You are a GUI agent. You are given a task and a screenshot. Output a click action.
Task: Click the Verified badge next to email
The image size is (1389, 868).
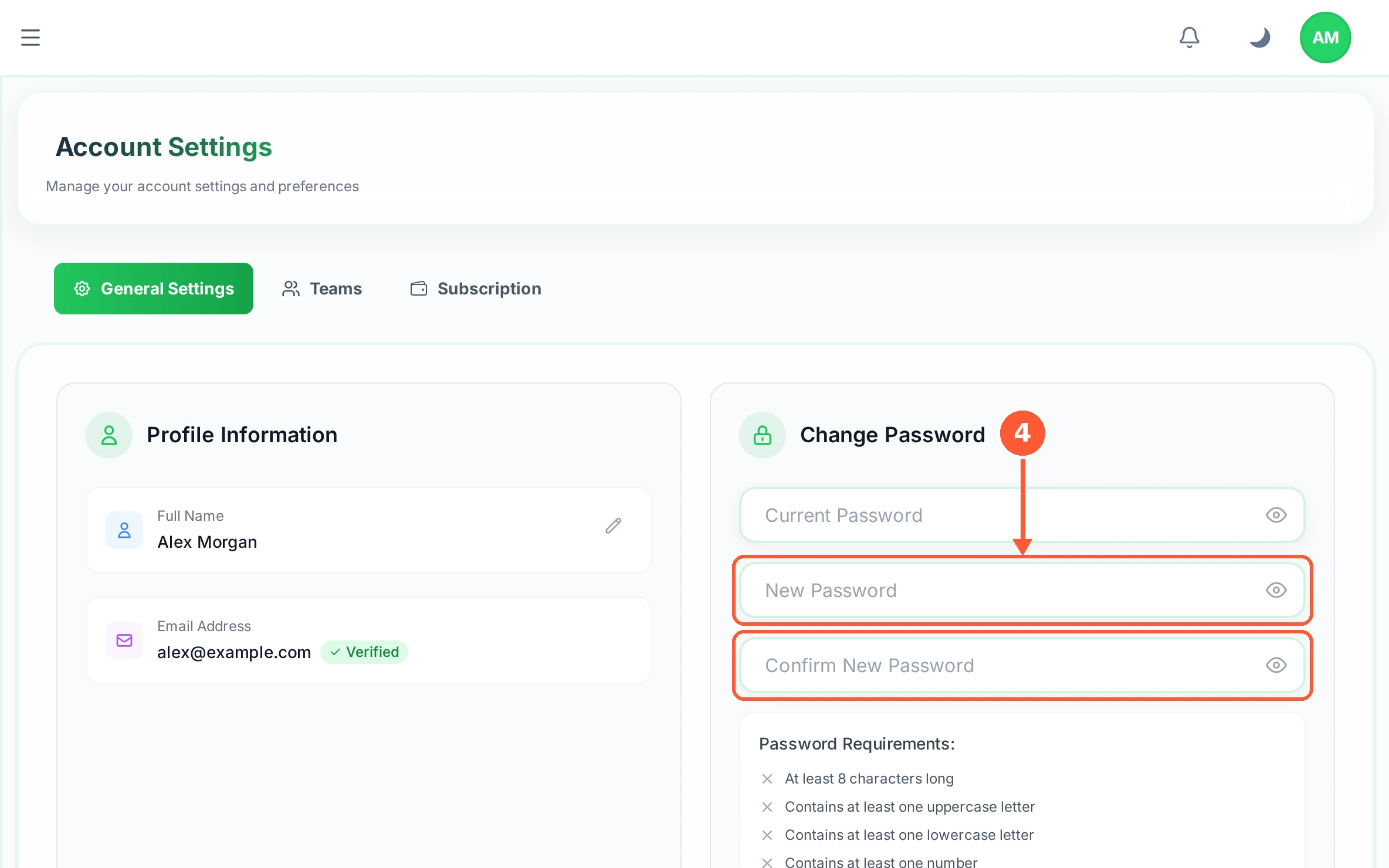point(364,652)
